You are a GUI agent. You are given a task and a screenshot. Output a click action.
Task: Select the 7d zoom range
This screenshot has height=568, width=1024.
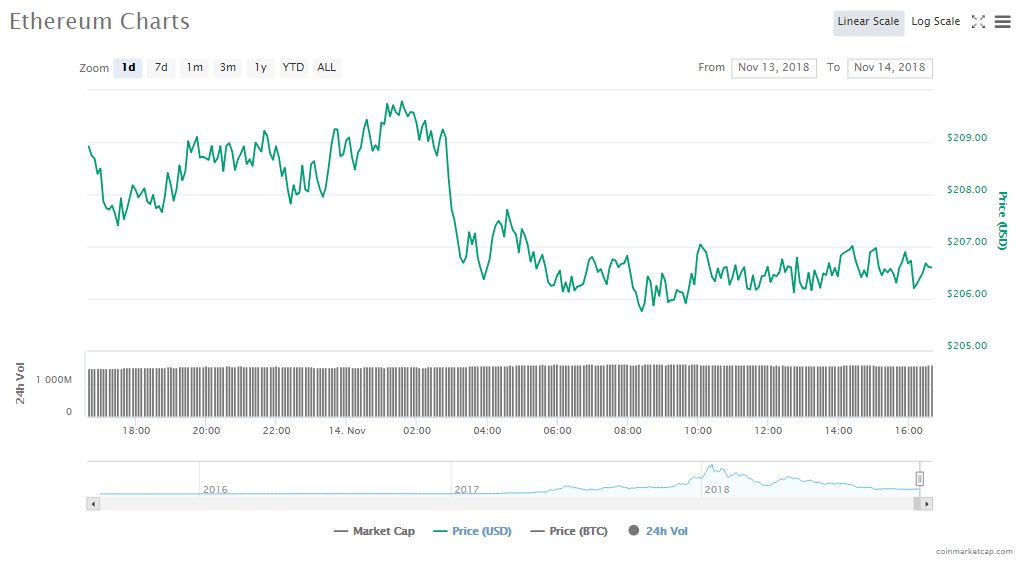[161, 68]
